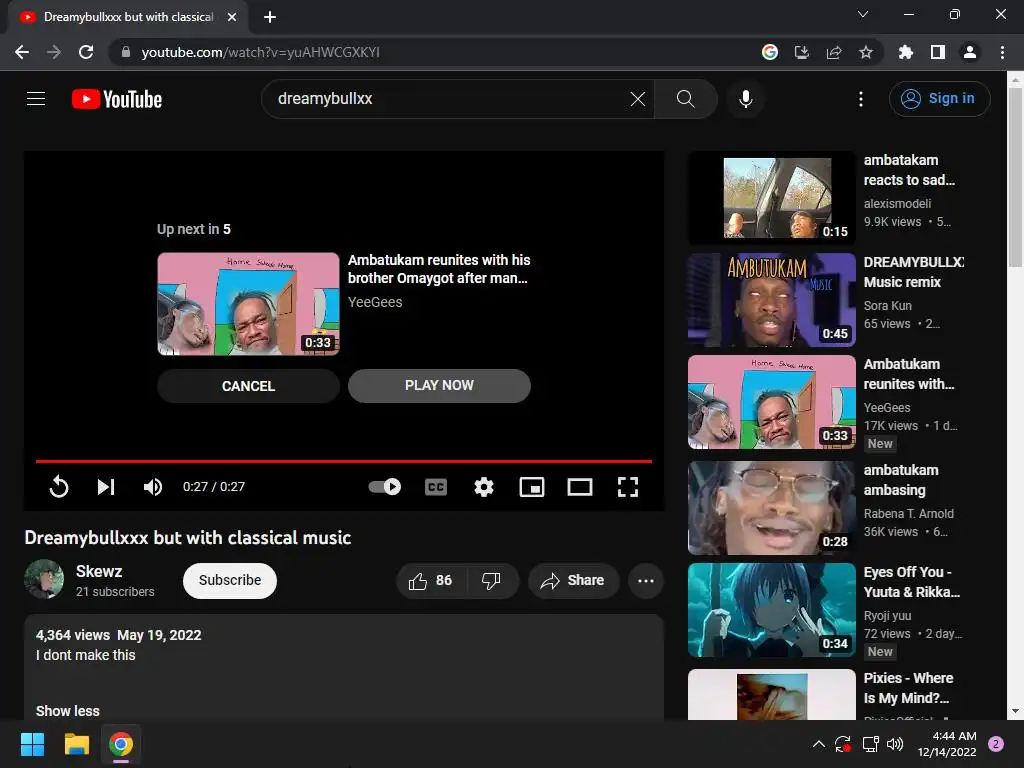
Task: Share the video
Action: click(x=573, y=581)
